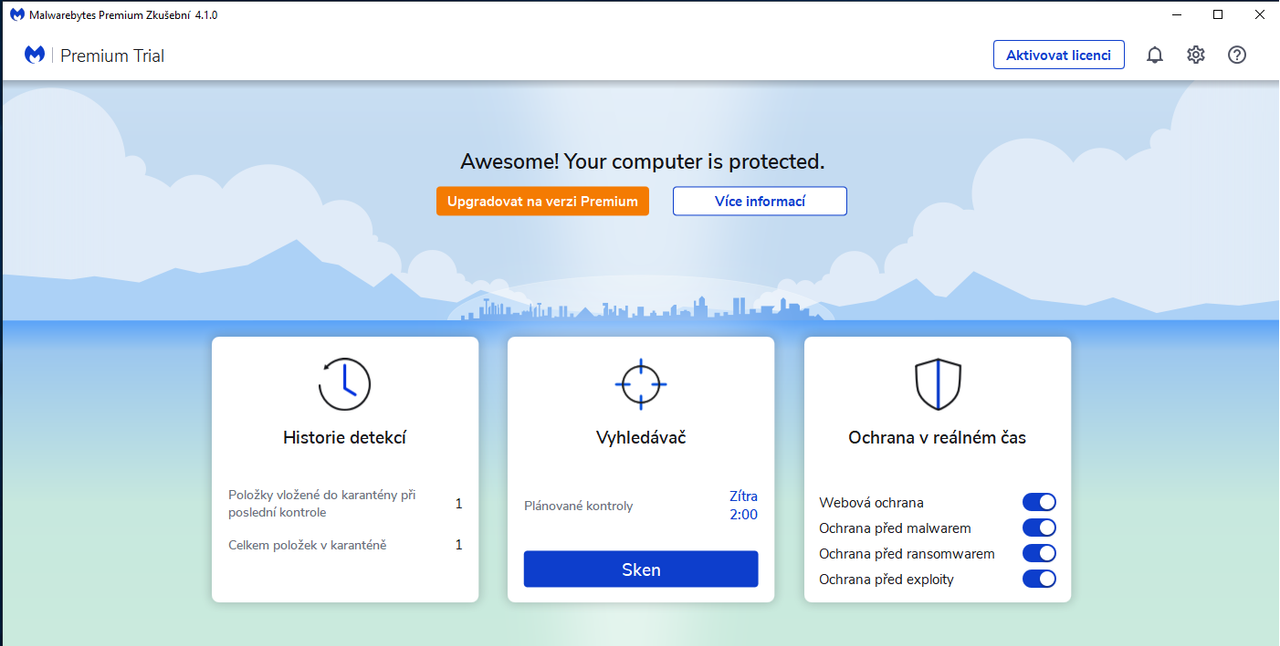Open the scheduled scan time Zítra 2:00
Screen dimensions: 1280x646
[743, 506]
